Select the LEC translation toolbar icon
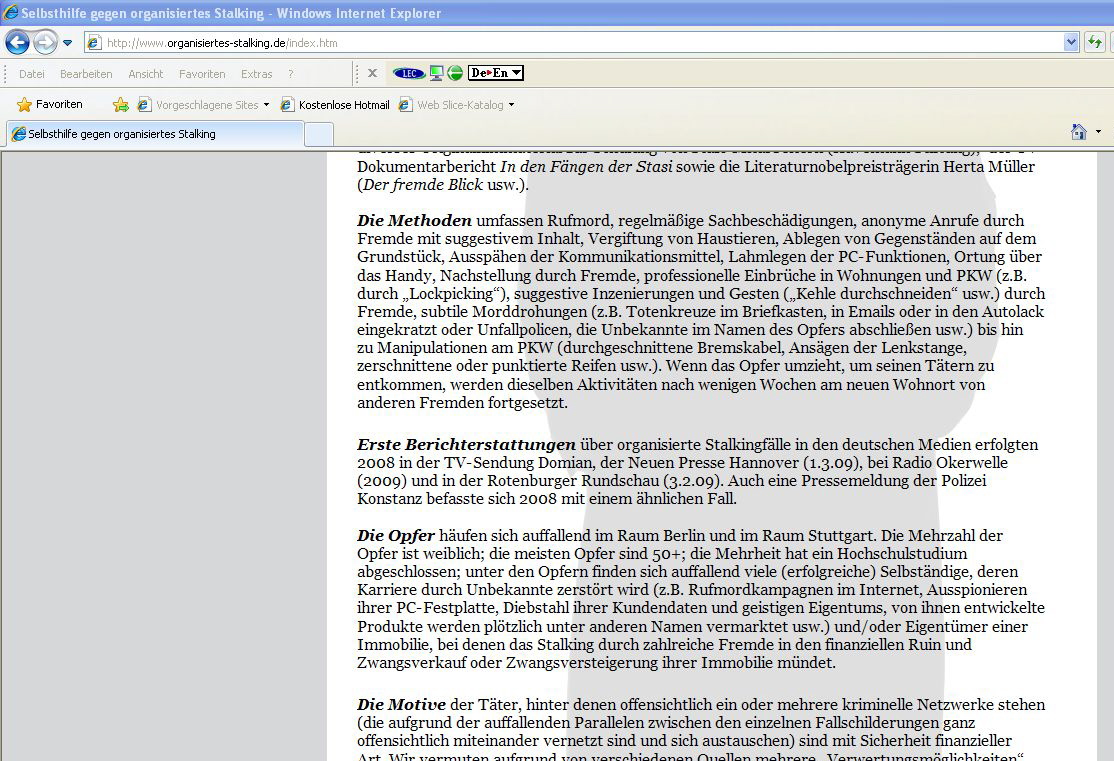Viewport: 1114px width, 761px height. coord(407,72)
